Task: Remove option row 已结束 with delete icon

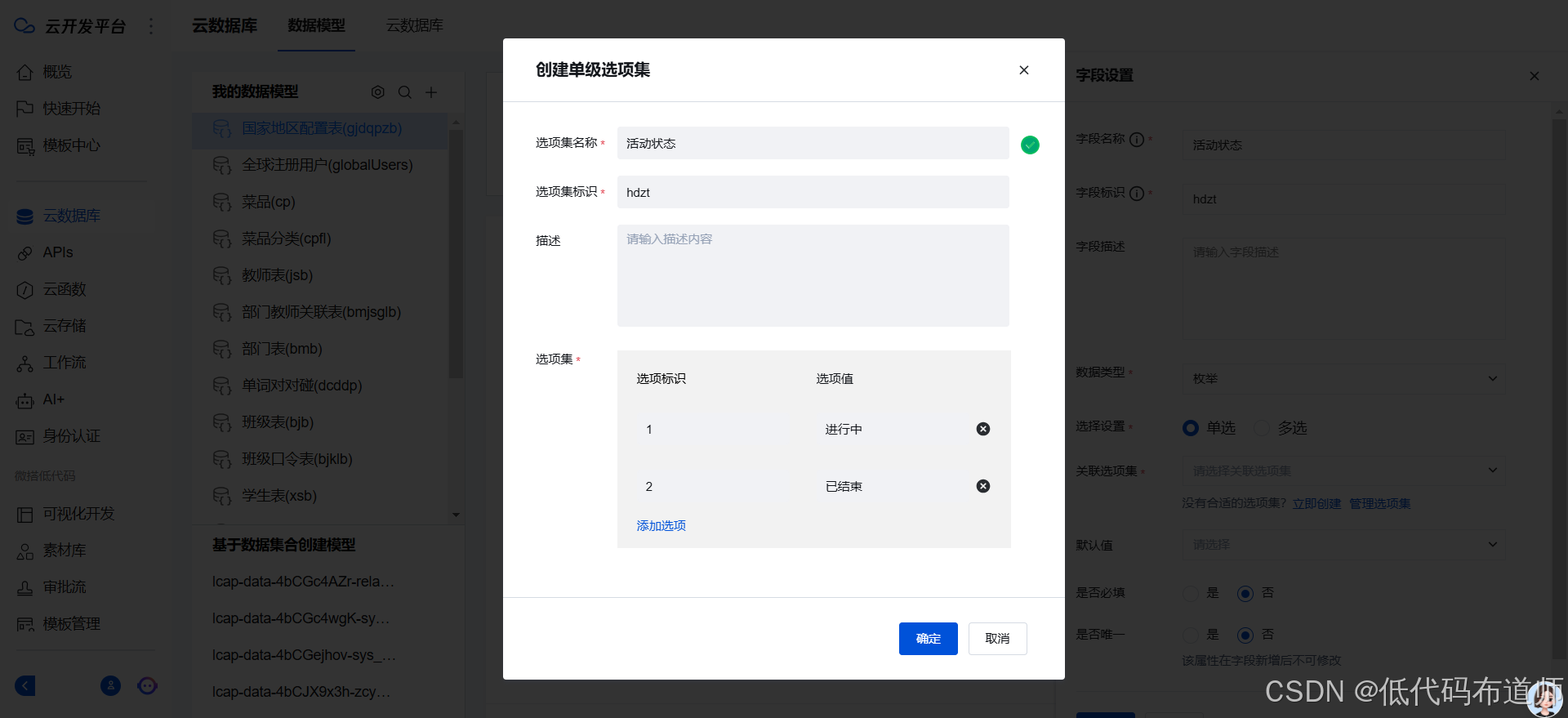Action: click(x=983, y=486)
